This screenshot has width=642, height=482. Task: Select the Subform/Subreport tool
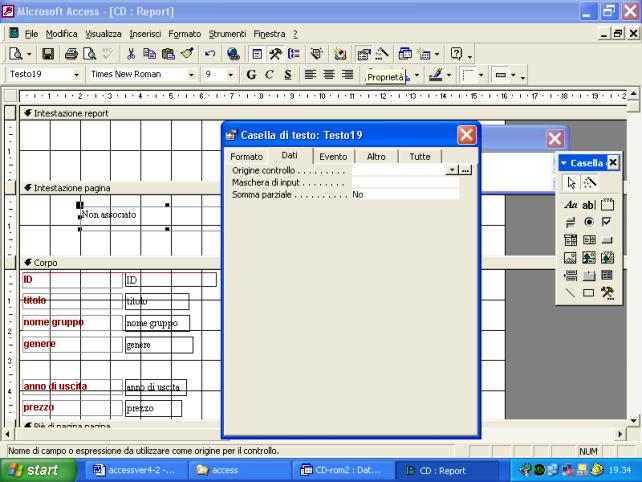pos(607,275)
